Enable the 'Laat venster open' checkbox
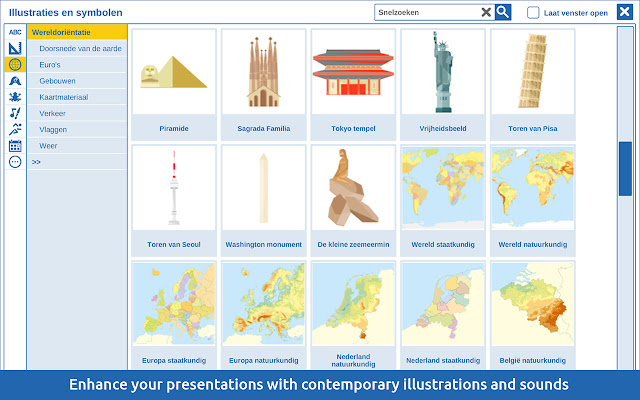Screen dimensions: 640x400 tap(533, 13)
